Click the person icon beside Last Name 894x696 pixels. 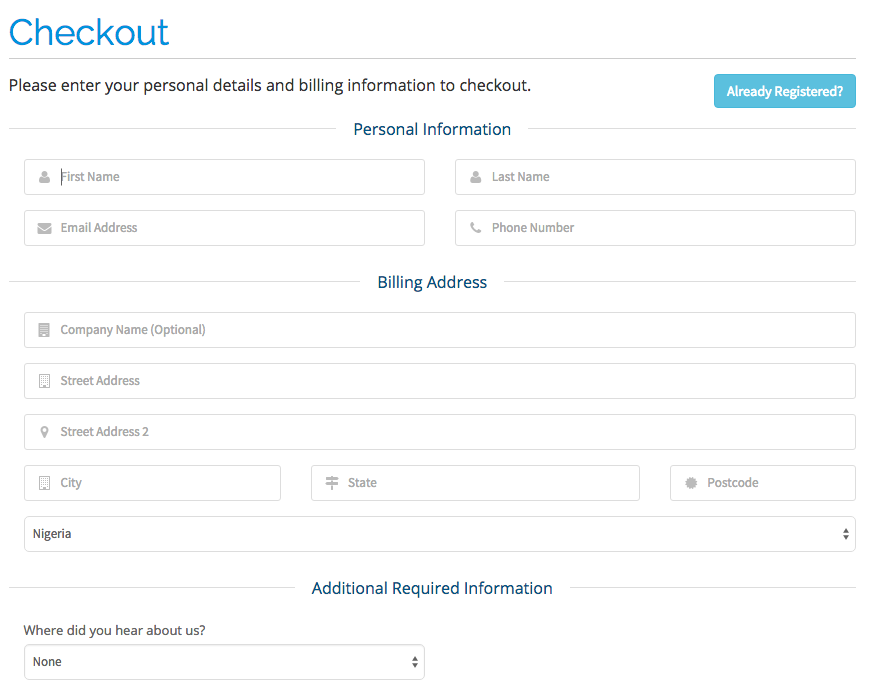click(x=475, y=177)
